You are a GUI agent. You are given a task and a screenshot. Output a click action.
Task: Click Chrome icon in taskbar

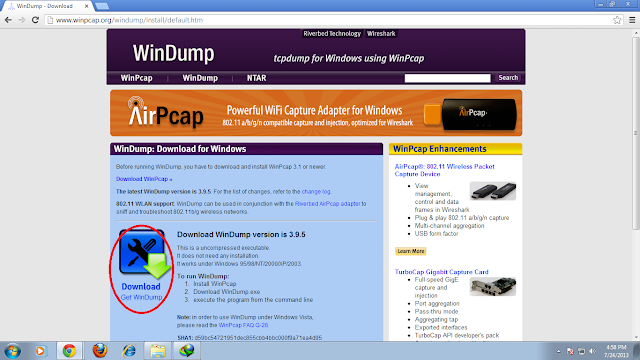tap(69, 351)
